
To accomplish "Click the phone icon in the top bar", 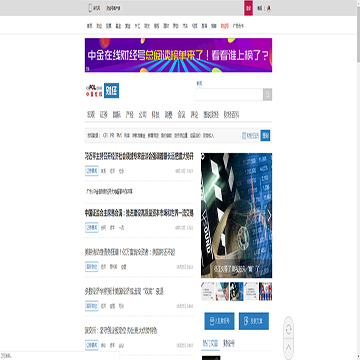I will 90,8.
